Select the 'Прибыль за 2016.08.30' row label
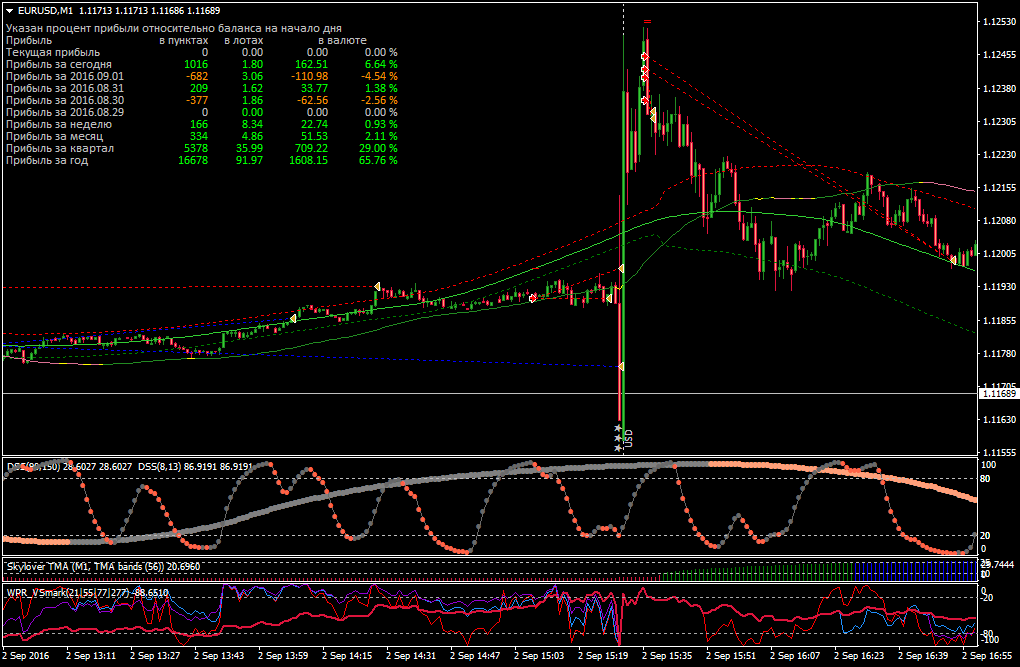The width and height of the screenshot is (1020, 667). (x=64, y=100)
